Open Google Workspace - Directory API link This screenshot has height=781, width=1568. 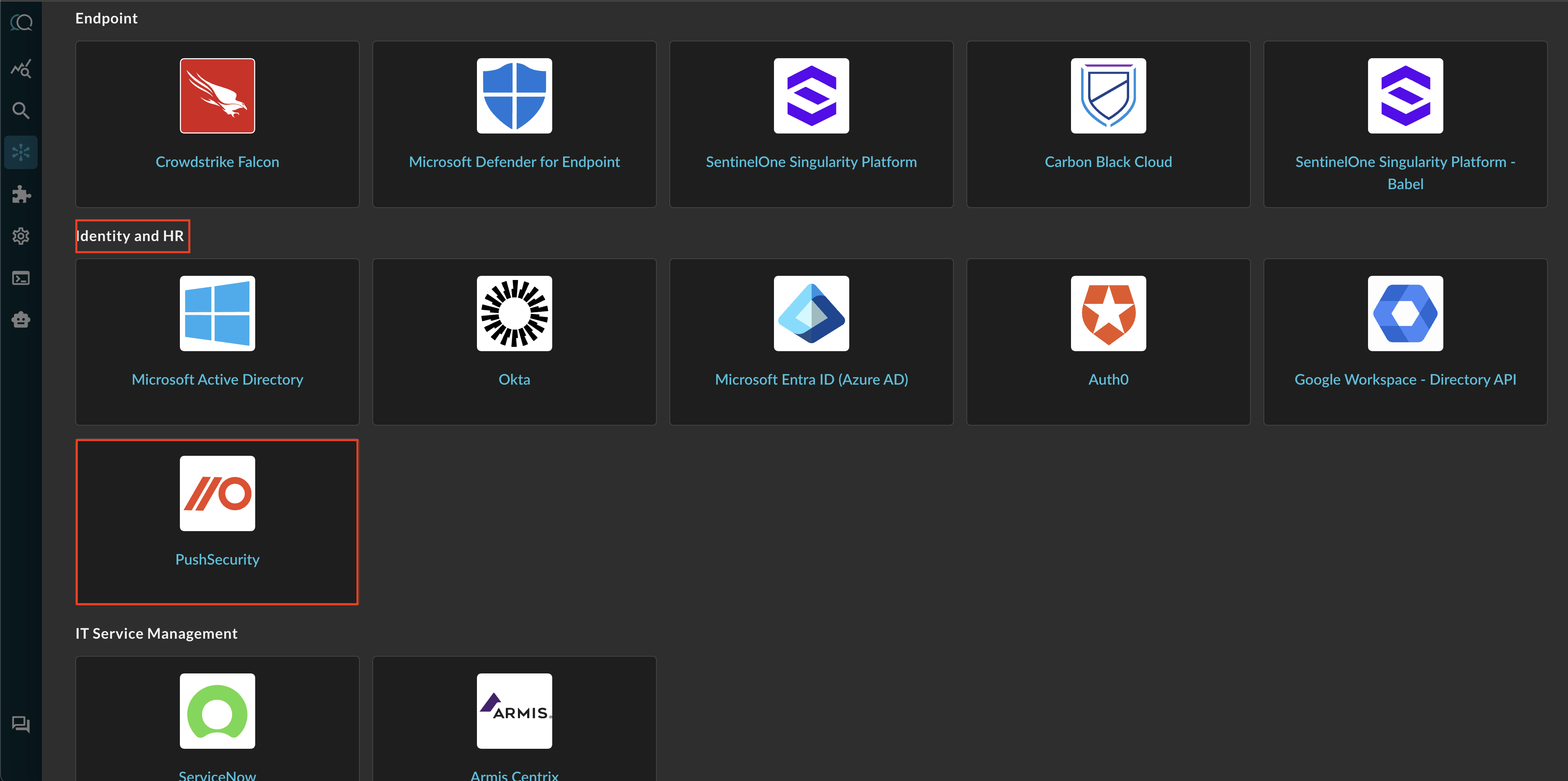(x=1406, y=380)
